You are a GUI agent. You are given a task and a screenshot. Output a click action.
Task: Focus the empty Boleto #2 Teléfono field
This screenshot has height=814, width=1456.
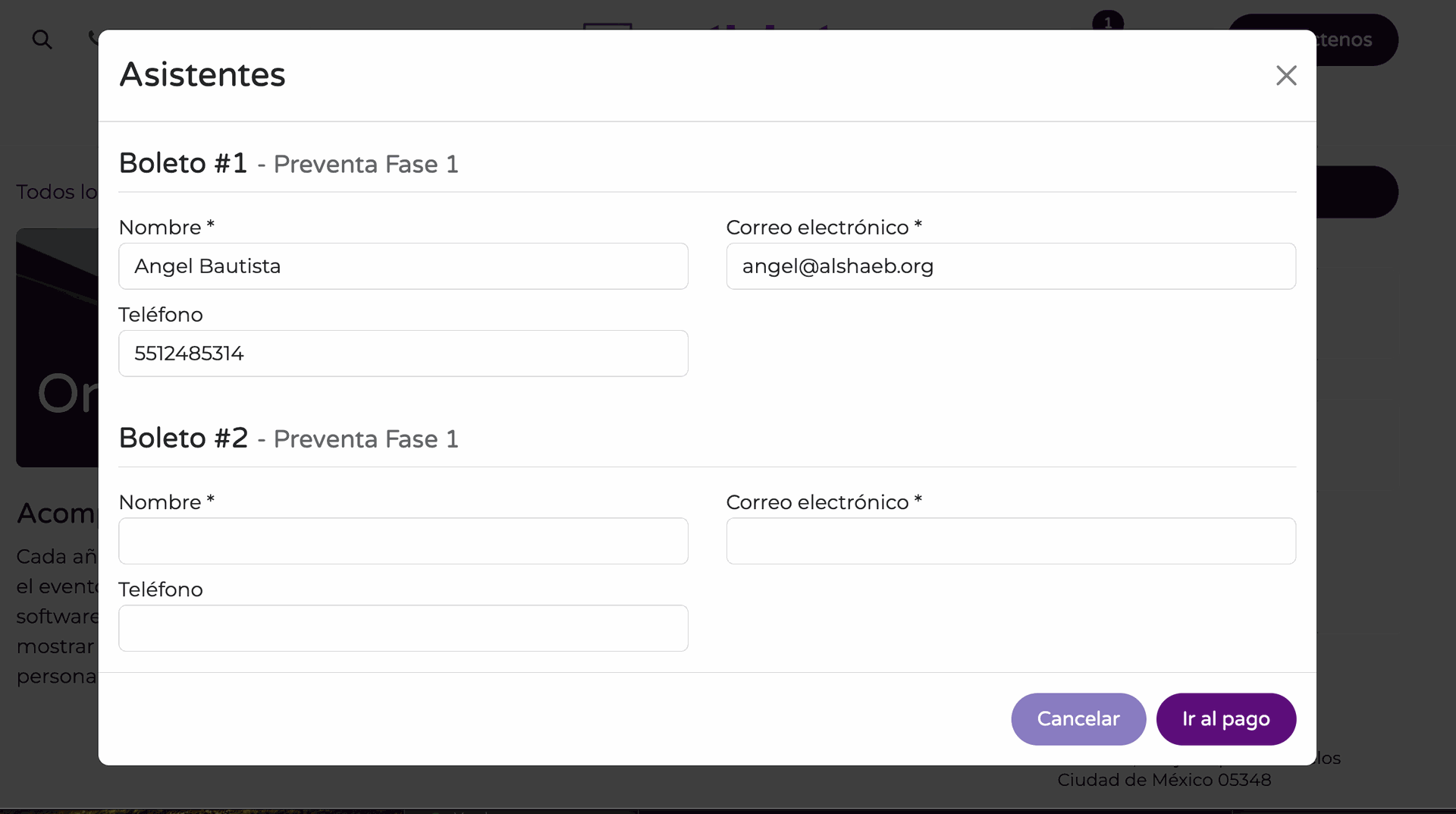point(403,628)
